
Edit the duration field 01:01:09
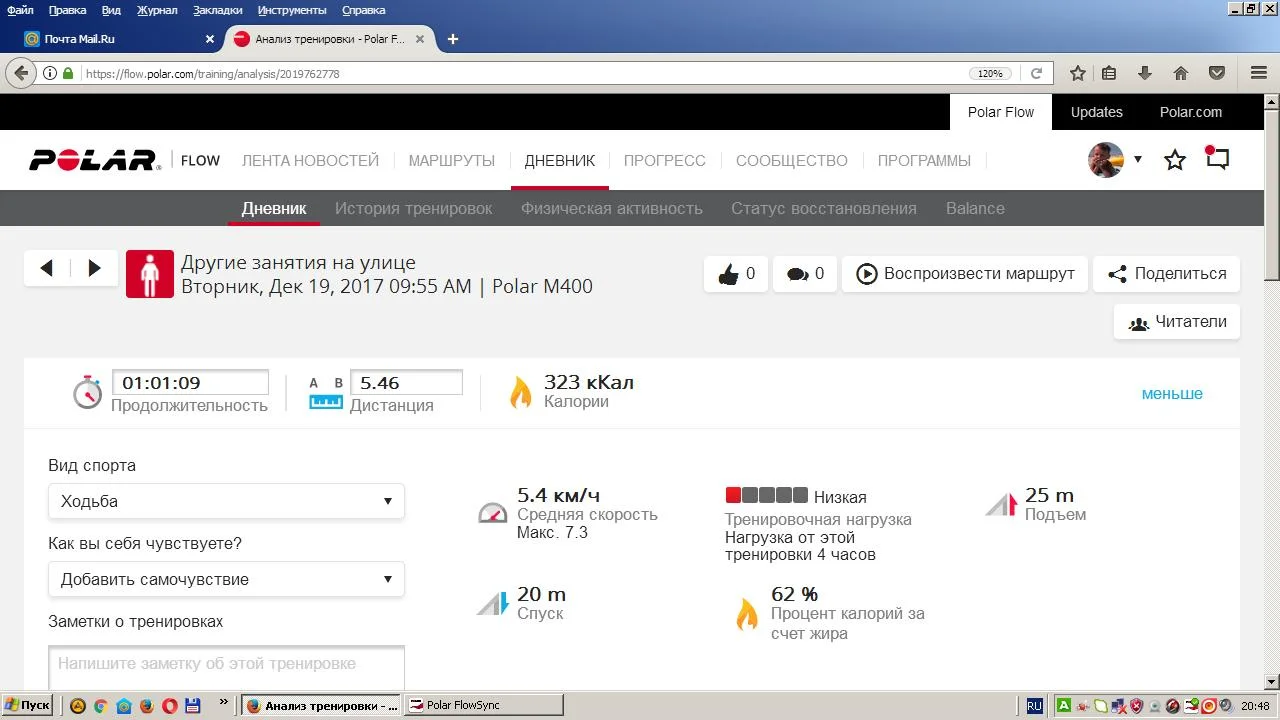pyautogui.click(x=190, y=382)
